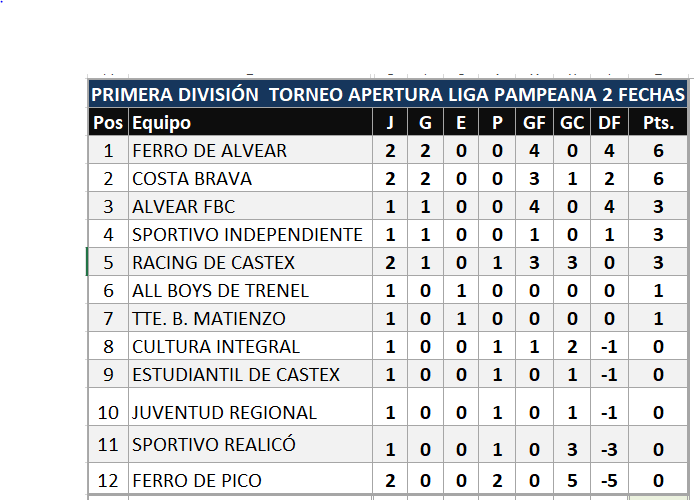Click the table title PRIMERA DIVISIÓN TORNEO APERTURA

click(388, 95)
